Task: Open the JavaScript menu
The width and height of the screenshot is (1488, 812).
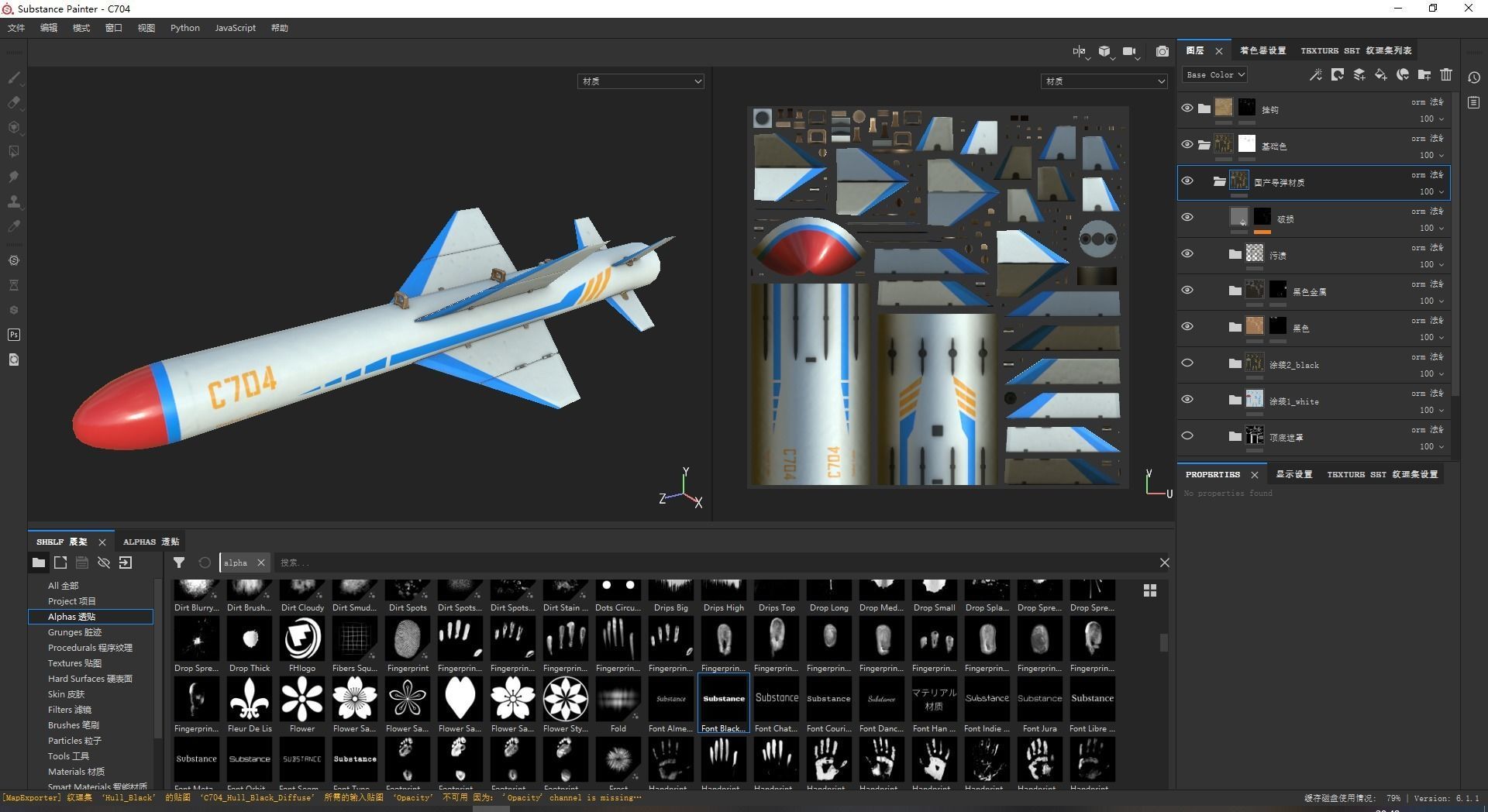Action: [235, 28]
